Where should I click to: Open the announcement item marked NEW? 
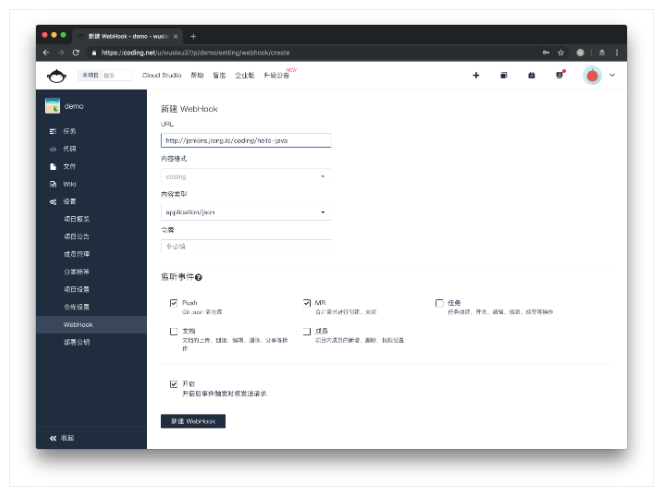[277, 75]
